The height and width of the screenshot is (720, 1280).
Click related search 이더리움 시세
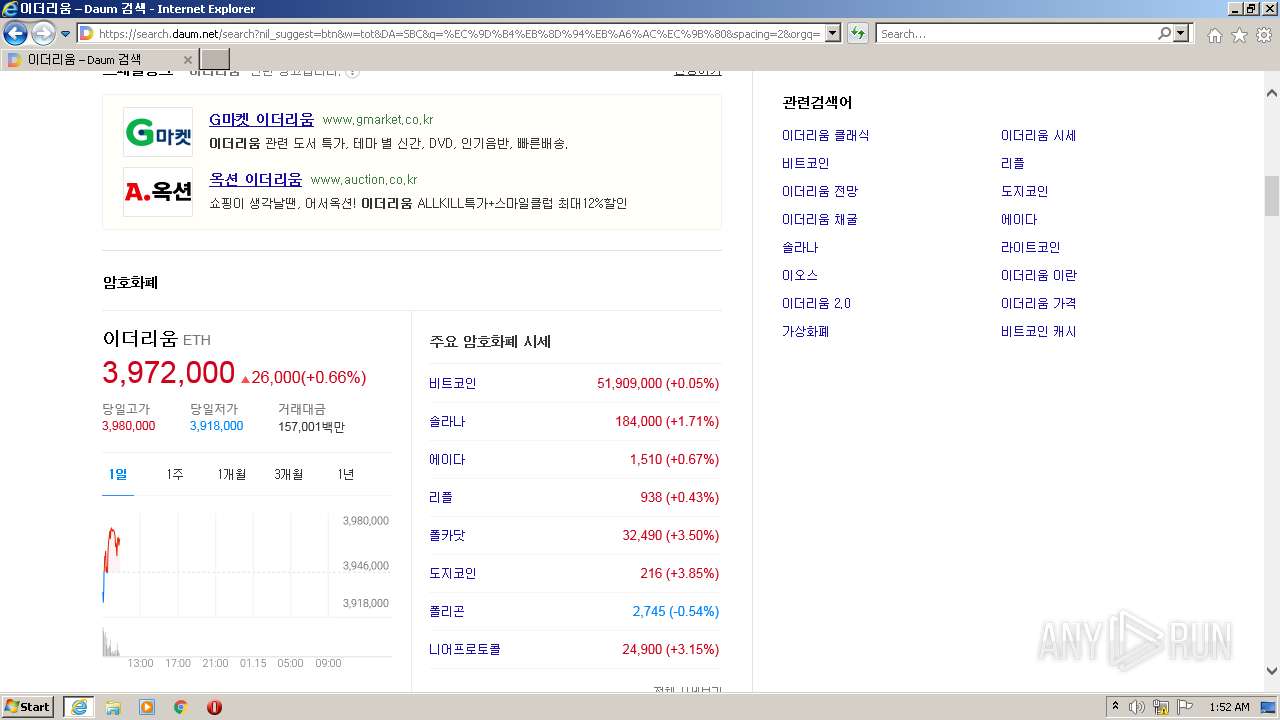(x=1038, y=135)
